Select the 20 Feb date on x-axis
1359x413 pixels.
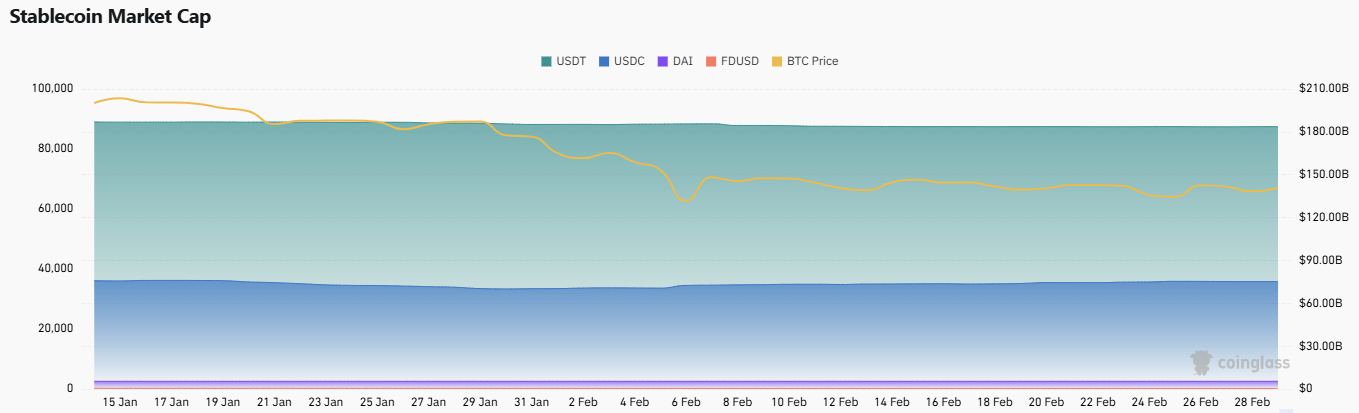[x=1047, y=402]
